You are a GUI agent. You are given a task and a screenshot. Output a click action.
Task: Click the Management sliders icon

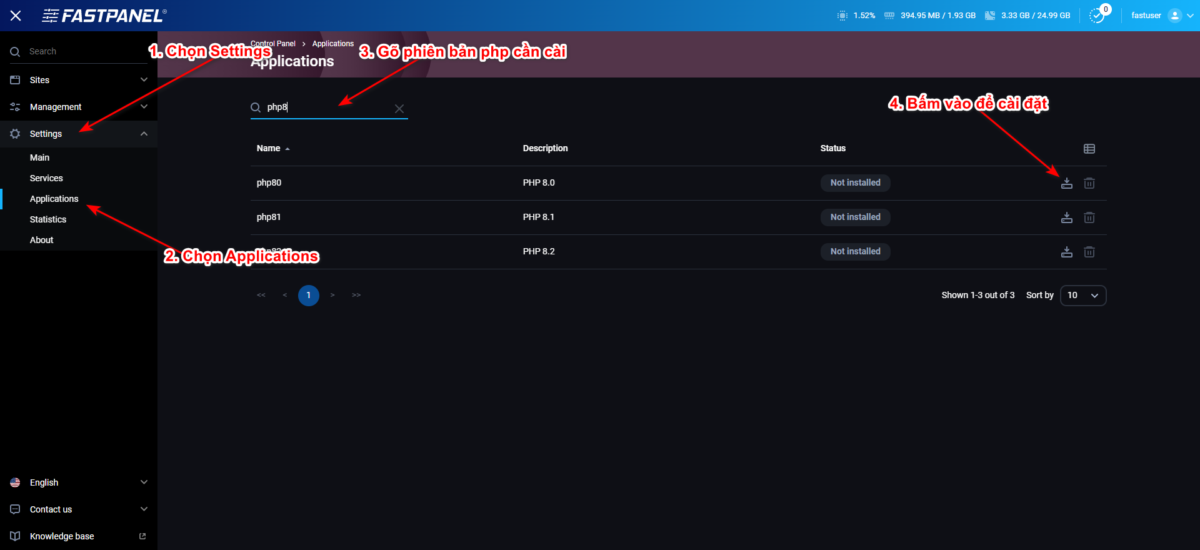coord(15,107)
